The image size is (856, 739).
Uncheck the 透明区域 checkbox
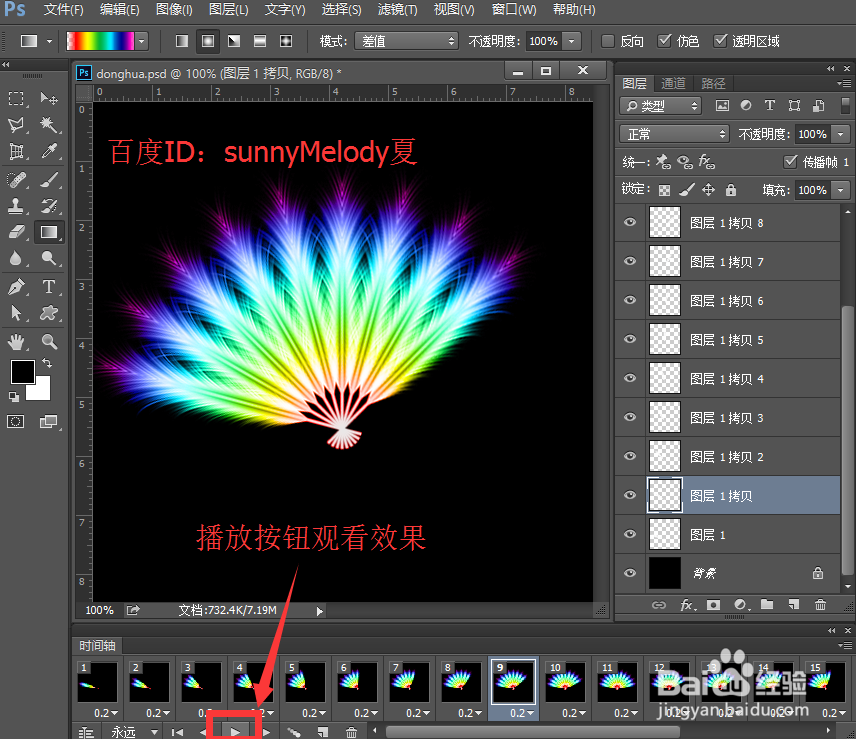(722, 41)
